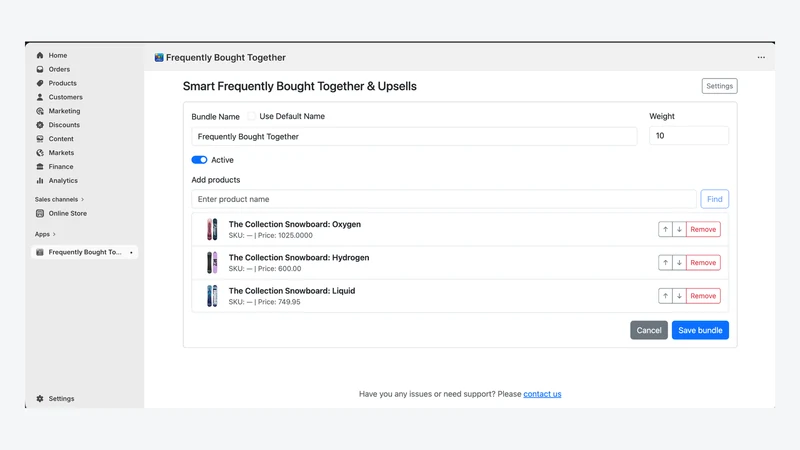The height and width of the screenshot is (450, 800).
Task: Click the Products tag icon
Action: (x=40, y=83)
